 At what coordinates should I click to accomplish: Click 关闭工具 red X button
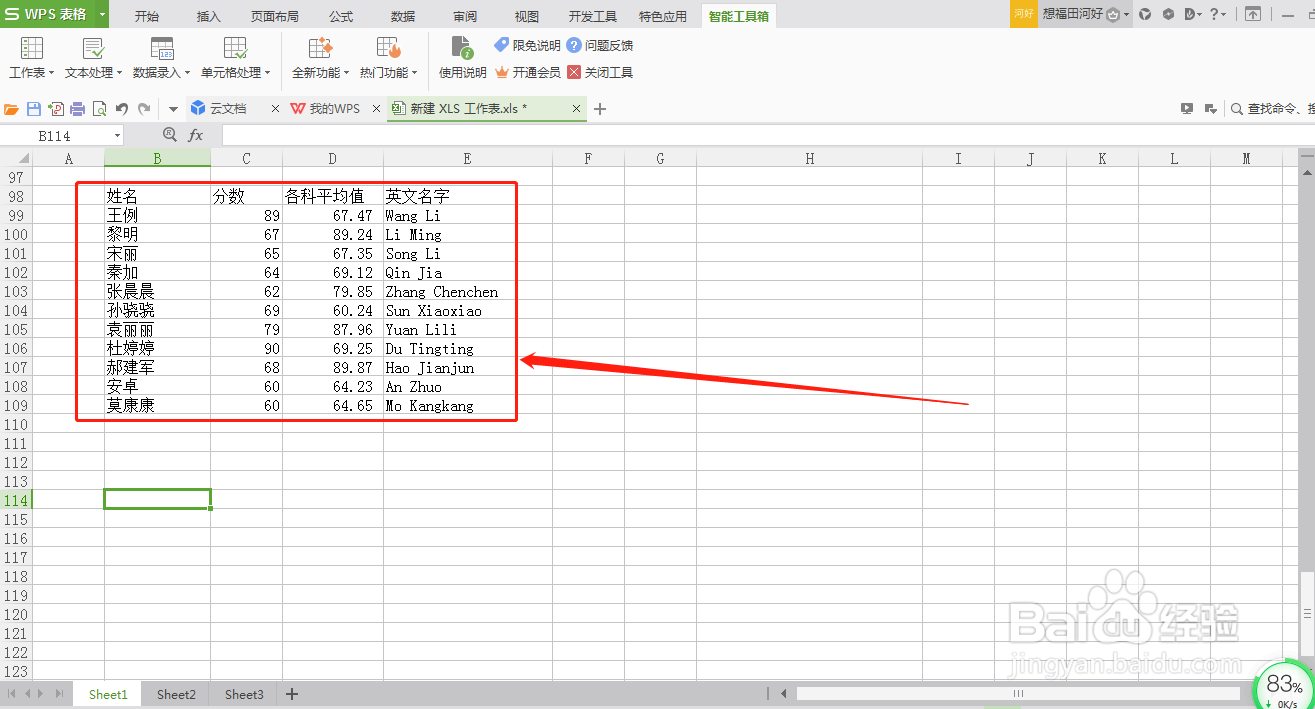(x=600, y=72)
